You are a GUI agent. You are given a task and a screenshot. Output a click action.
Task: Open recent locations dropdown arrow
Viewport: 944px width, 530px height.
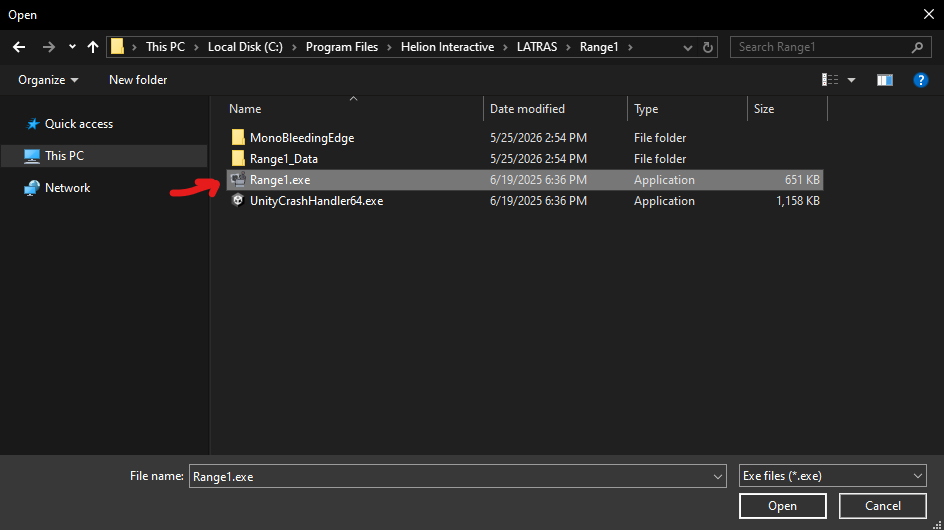[x=72, y=47]
